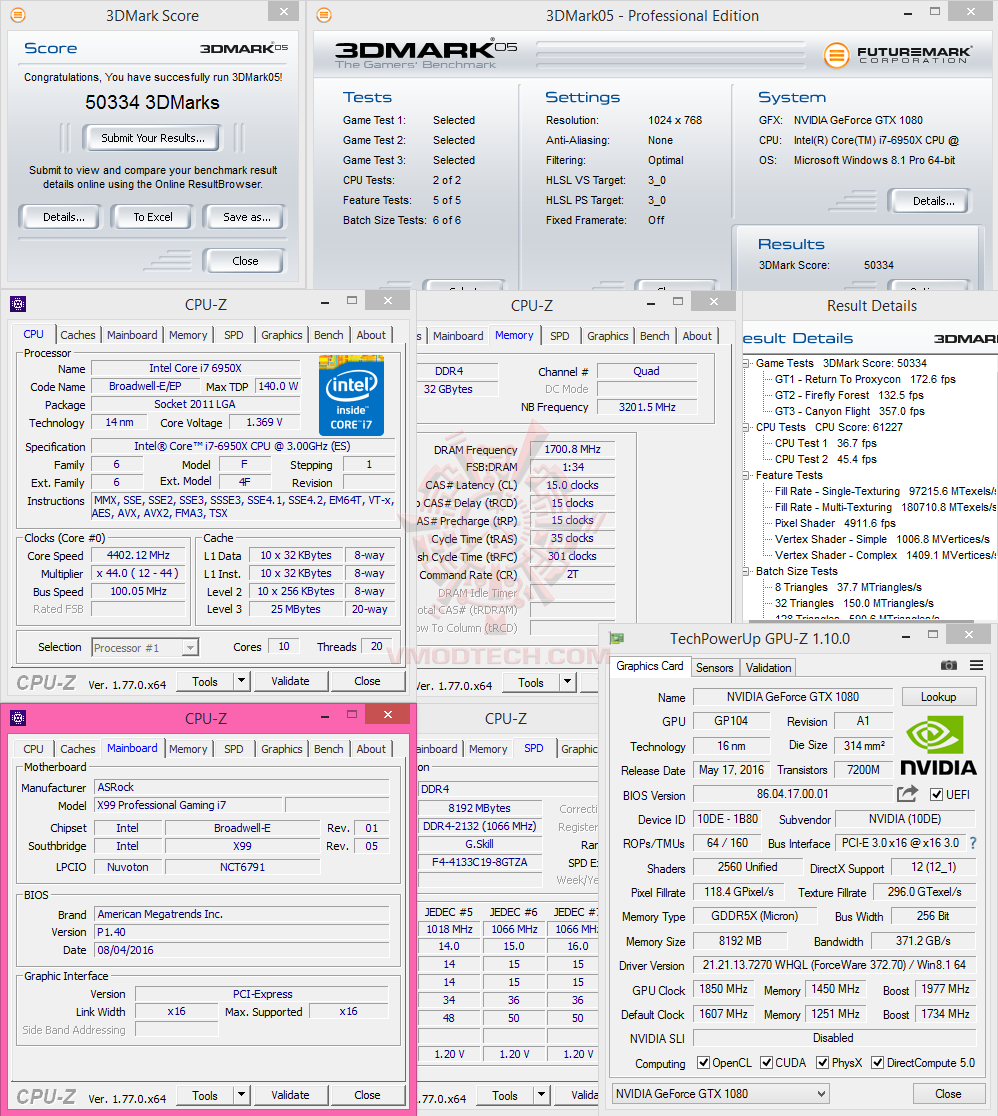Click the GPU-Z BIOS Version field 86.04.17.00.01
Screen dimensions: 998x1116
792,794
